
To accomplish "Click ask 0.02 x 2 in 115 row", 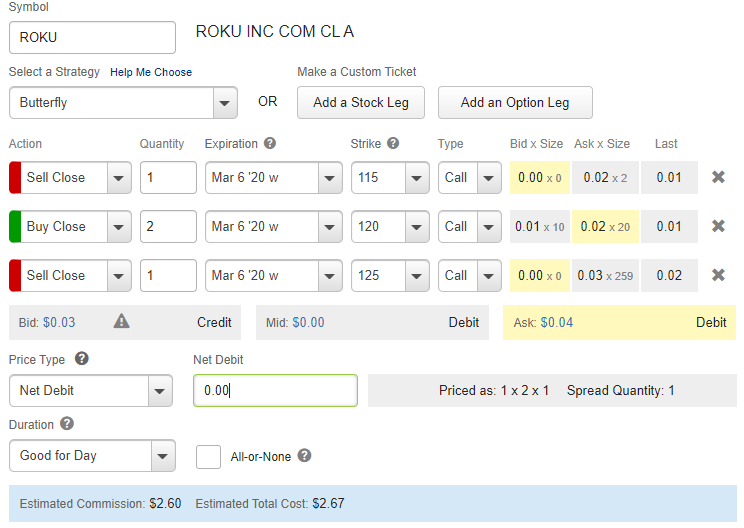I will 605,177.
